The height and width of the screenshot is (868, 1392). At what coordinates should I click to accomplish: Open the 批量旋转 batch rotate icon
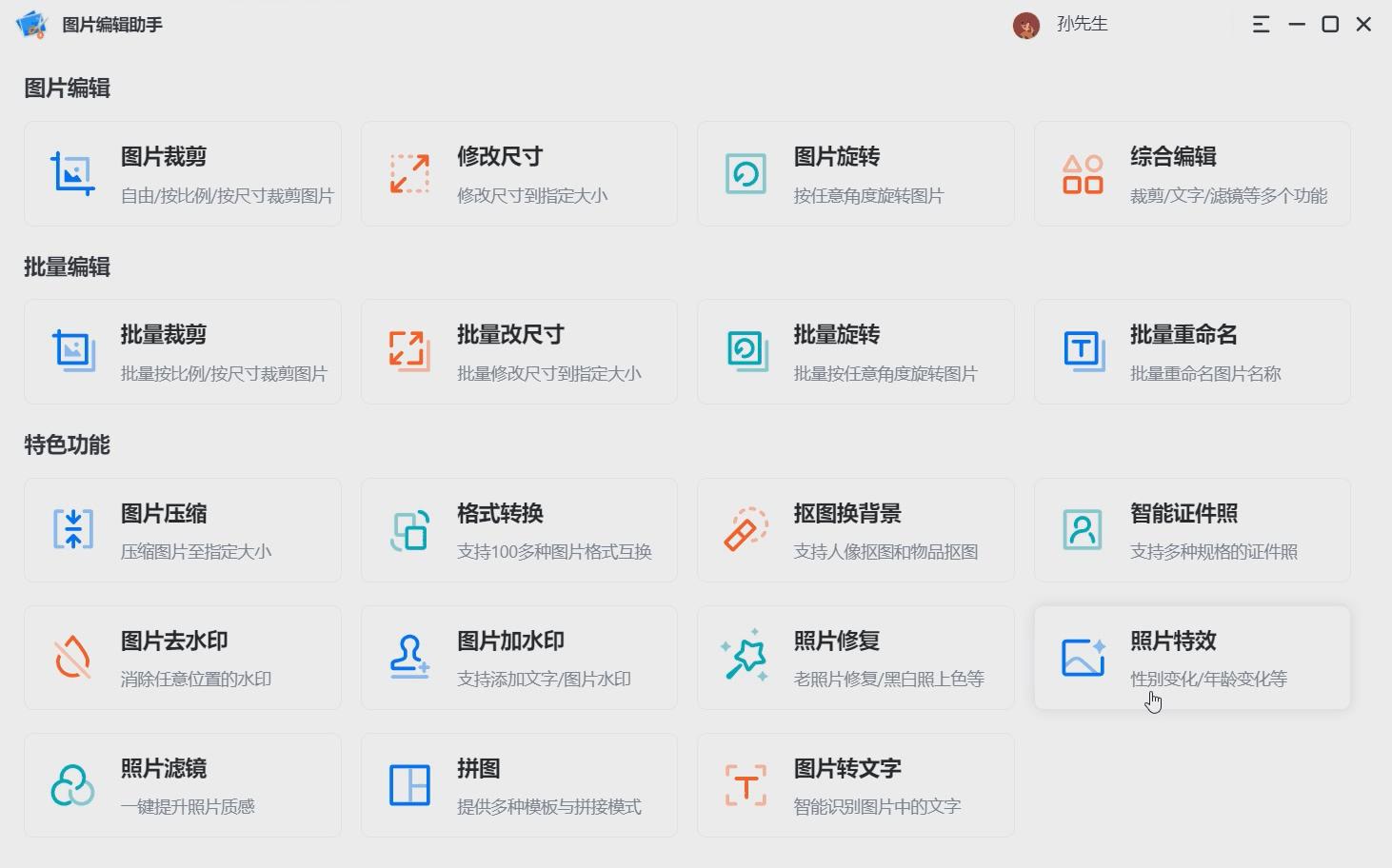(x=746, y=351)
